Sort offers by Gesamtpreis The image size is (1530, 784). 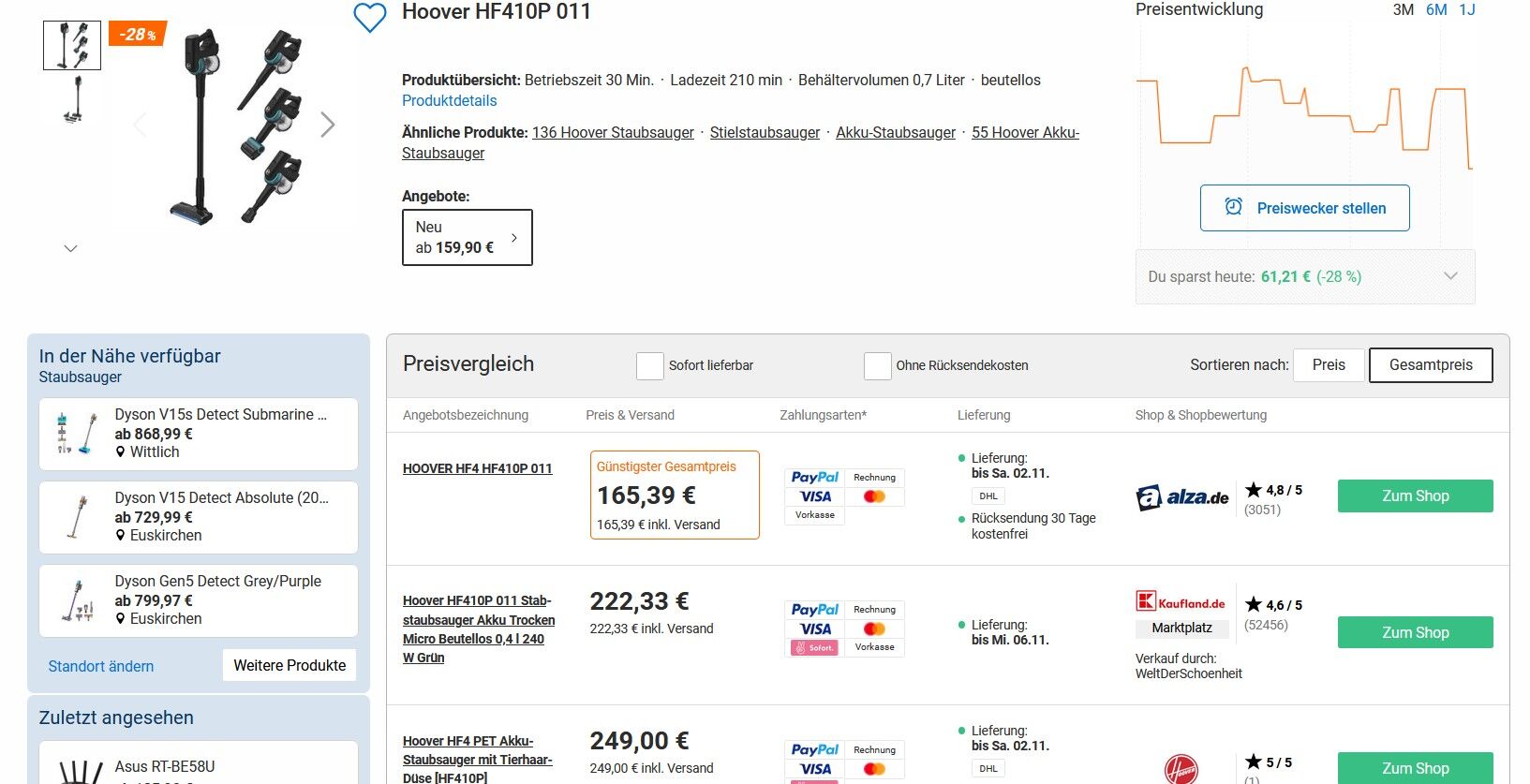(1431, 365)
